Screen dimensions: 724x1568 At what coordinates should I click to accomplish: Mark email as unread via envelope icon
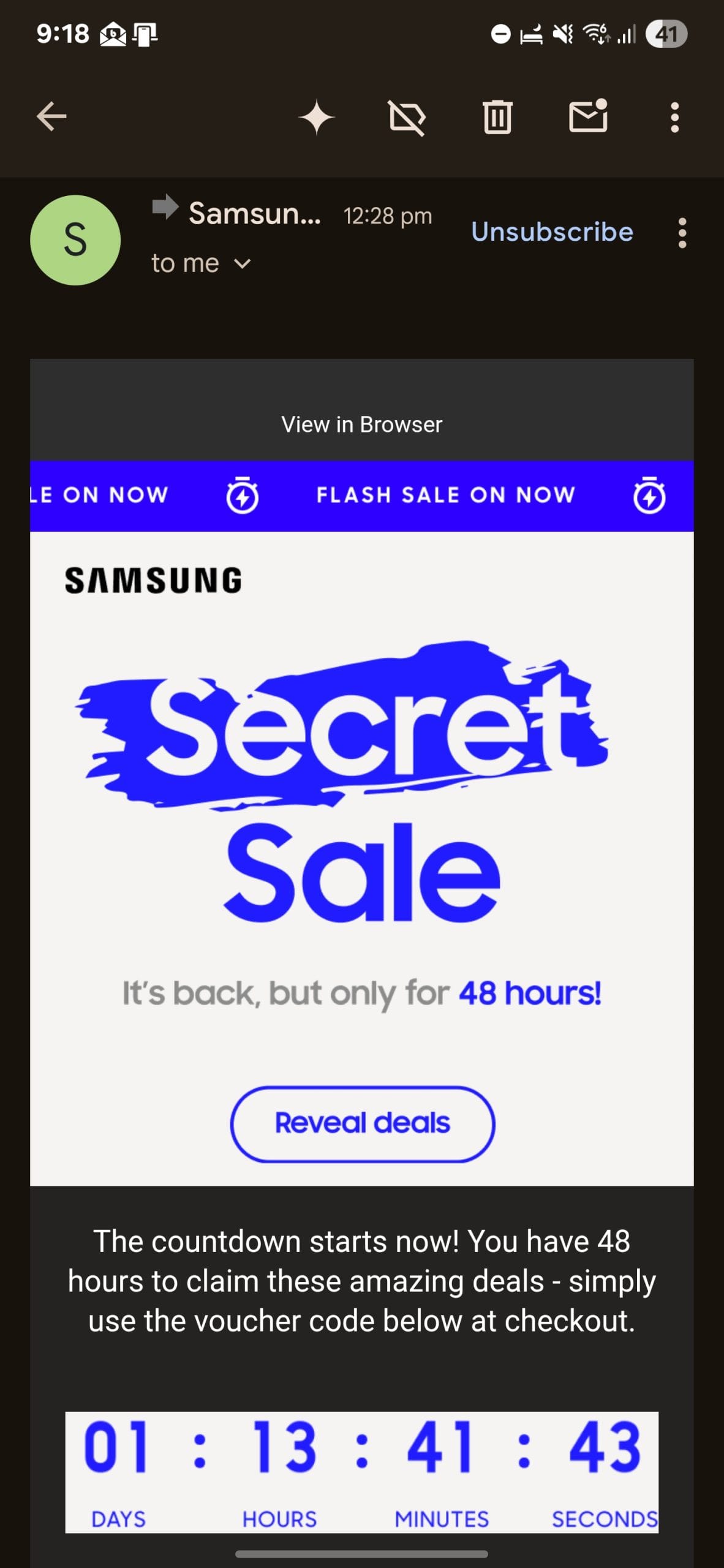[x=588, y=115]
